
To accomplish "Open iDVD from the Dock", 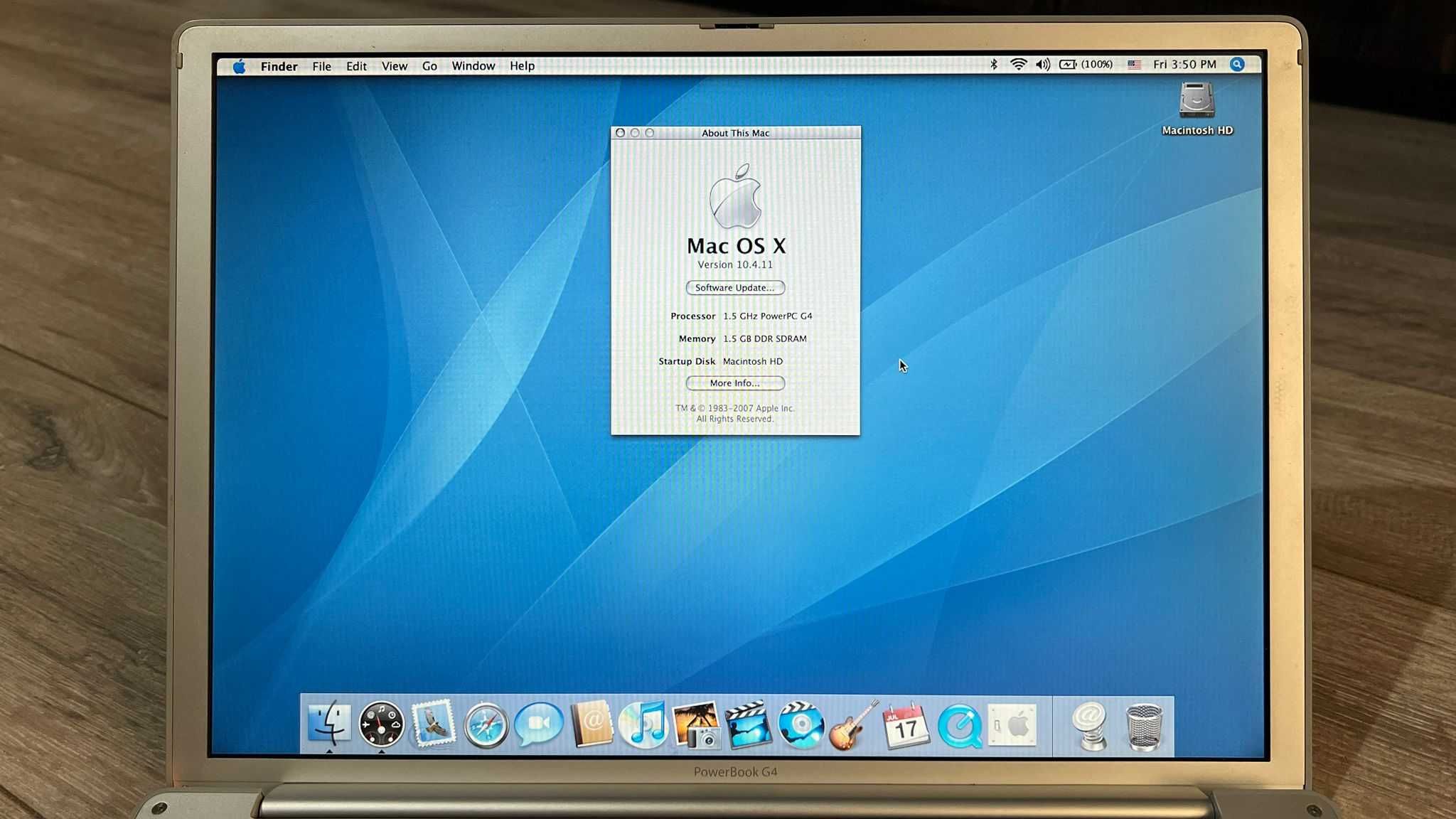I will point(801,724).
